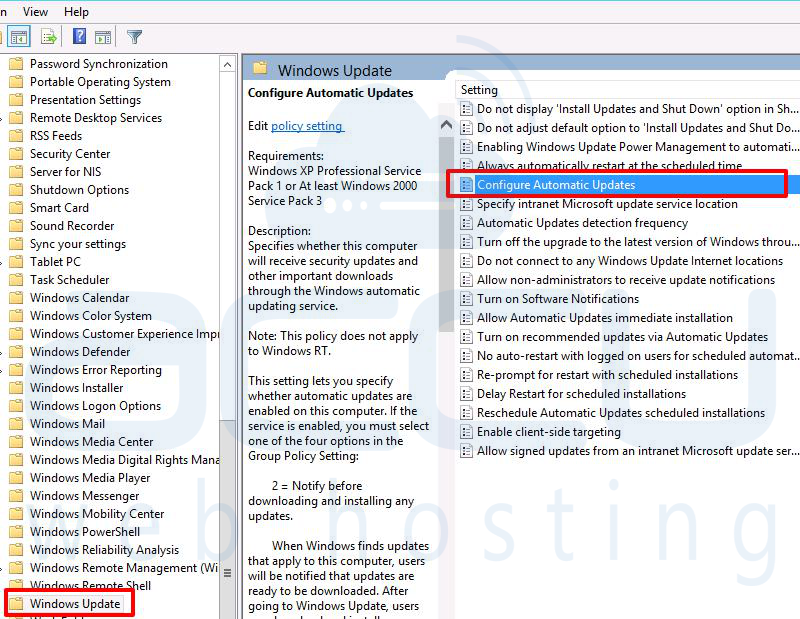Click the folder icon beside Smart Card

pos(16,208)
